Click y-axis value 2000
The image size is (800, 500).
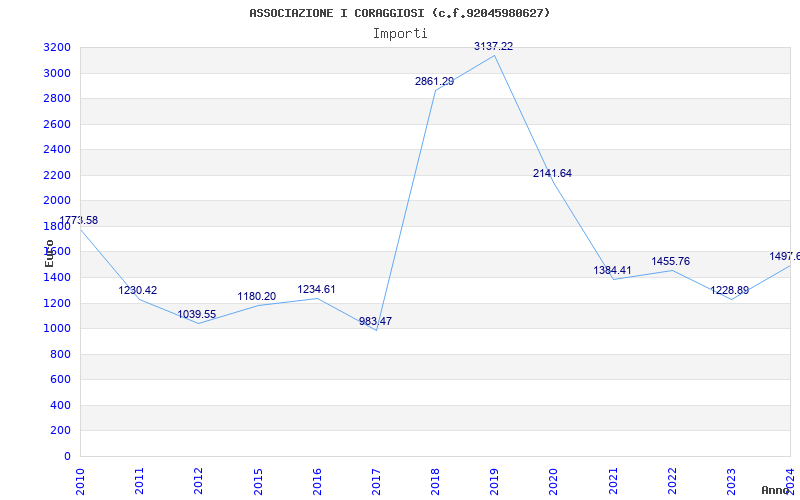[x=57, y=201]
